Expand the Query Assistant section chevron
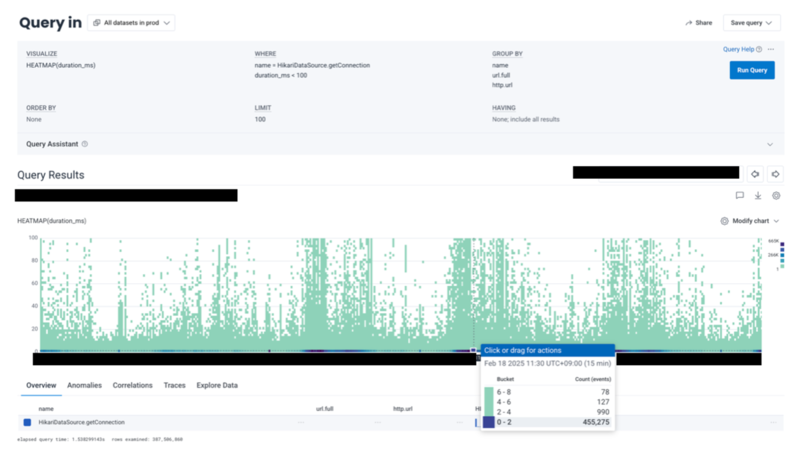The width and height of the screenshot is (800, 454). pyautogui.click(x=770, y=144)
